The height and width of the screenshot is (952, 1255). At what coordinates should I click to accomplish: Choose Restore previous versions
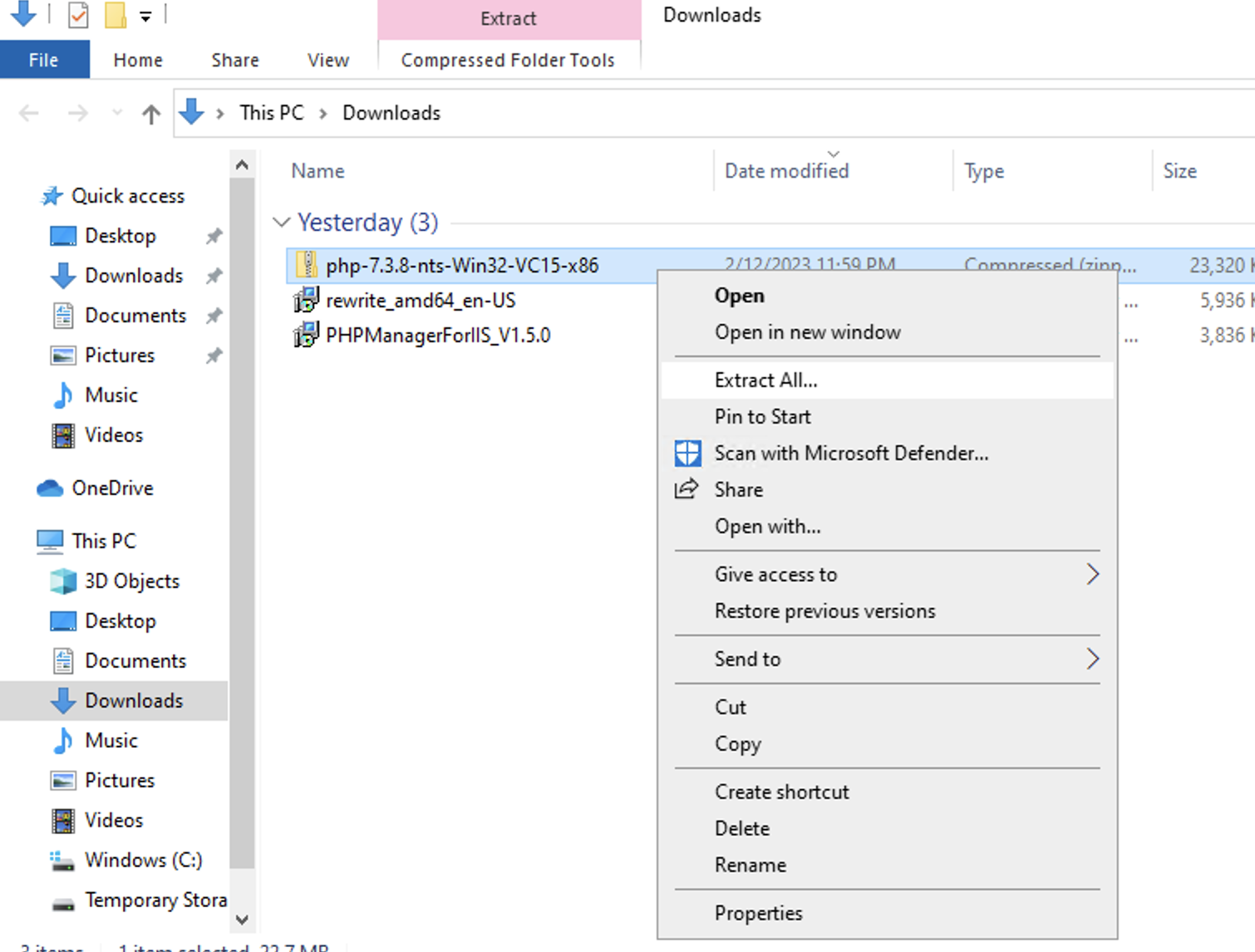[x=888, y=611]
